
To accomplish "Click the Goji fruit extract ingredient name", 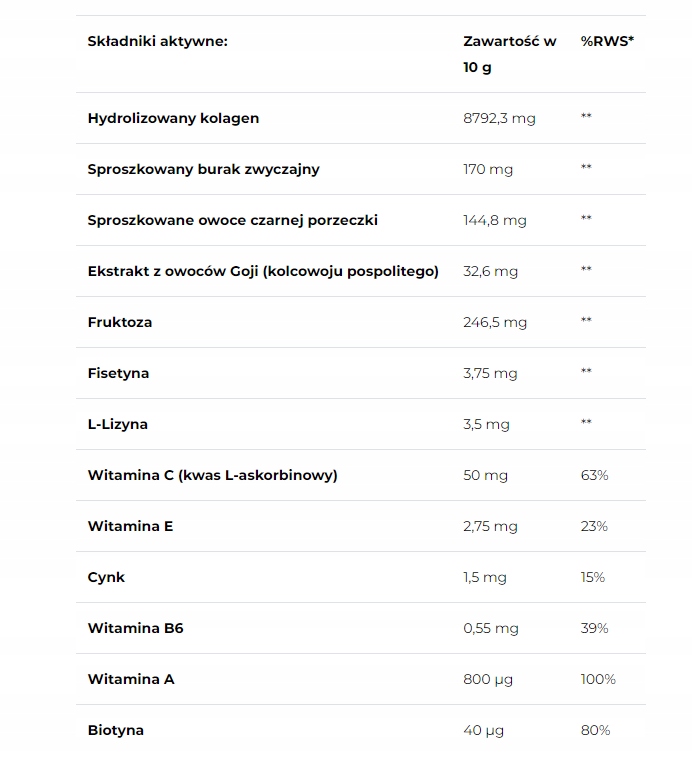I will tap(263, 271).
